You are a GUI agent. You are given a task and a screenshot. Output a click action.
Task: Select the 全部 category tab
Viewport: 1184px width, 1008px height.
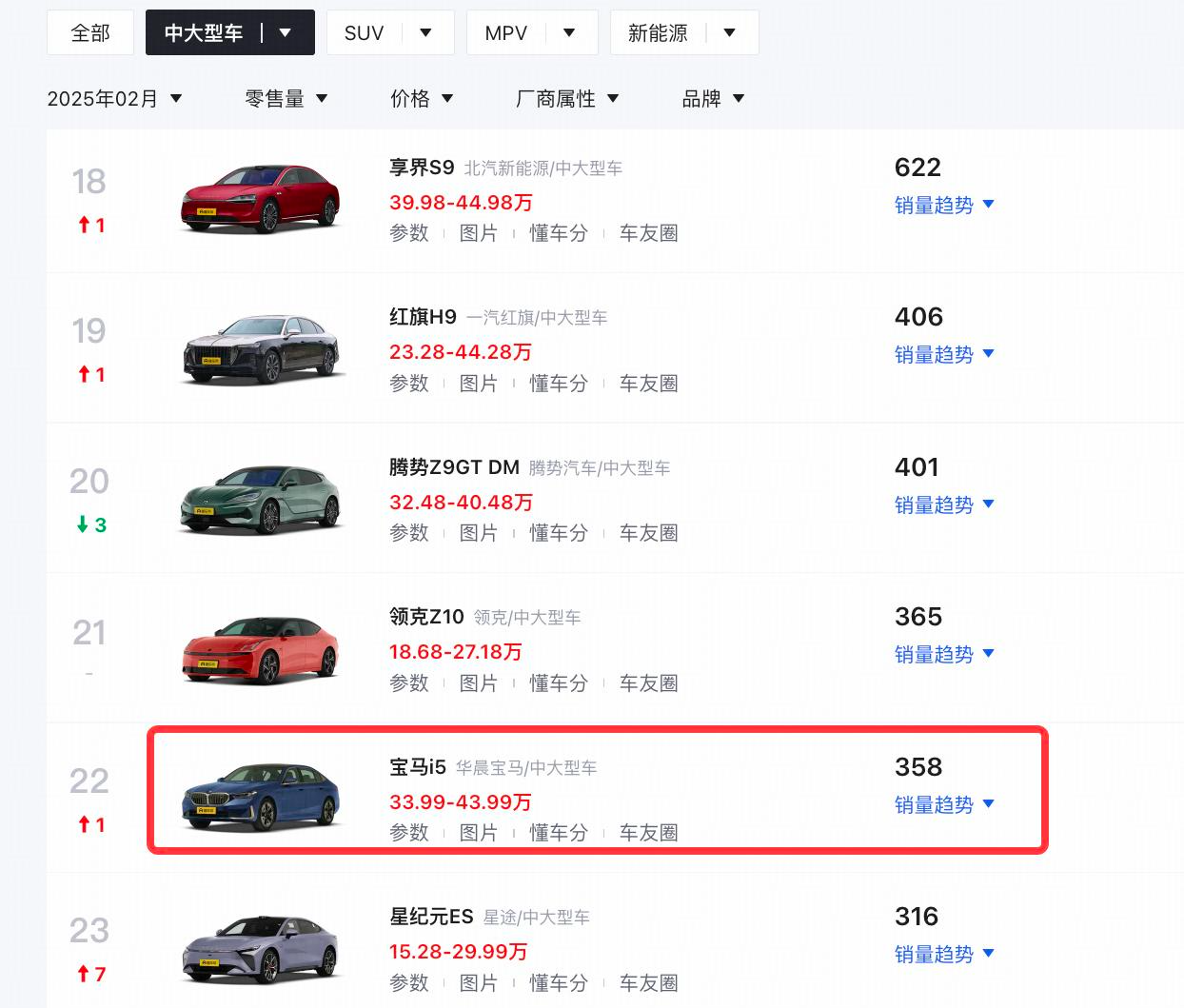pos(90,33)
